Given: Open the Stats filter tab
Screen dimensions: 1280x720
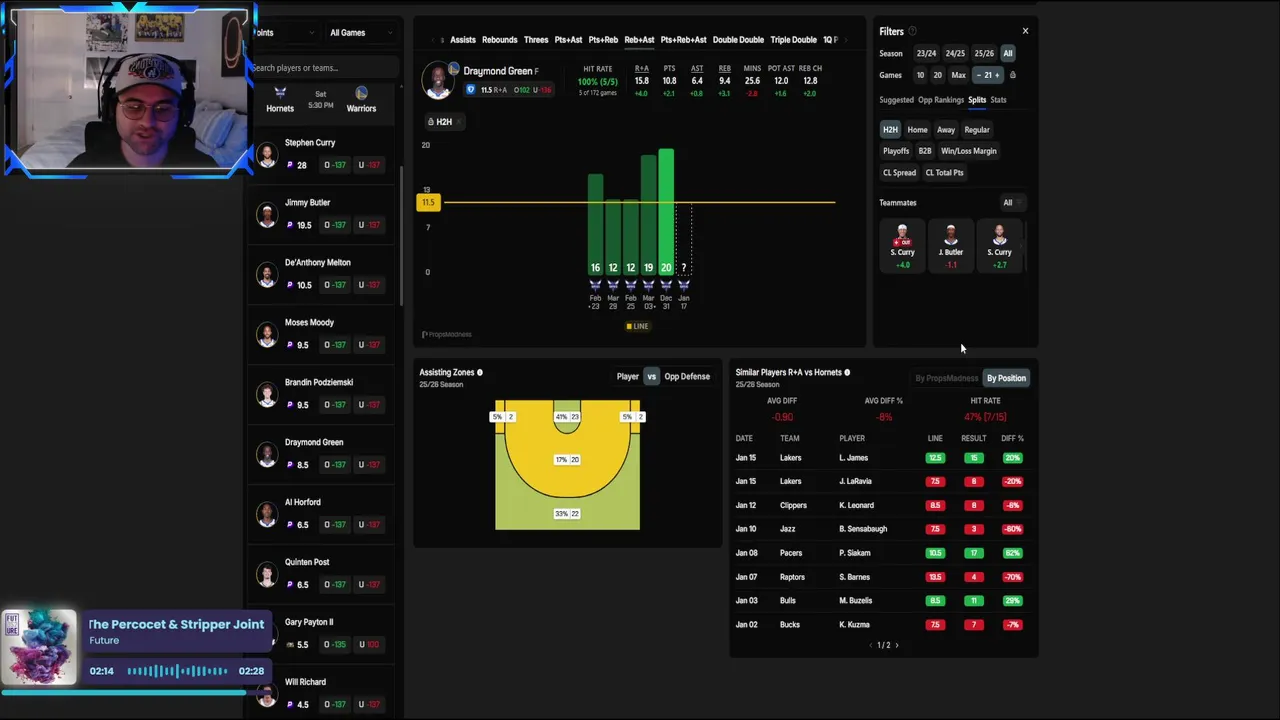Looking at the screenshot, I should point(998,100).
